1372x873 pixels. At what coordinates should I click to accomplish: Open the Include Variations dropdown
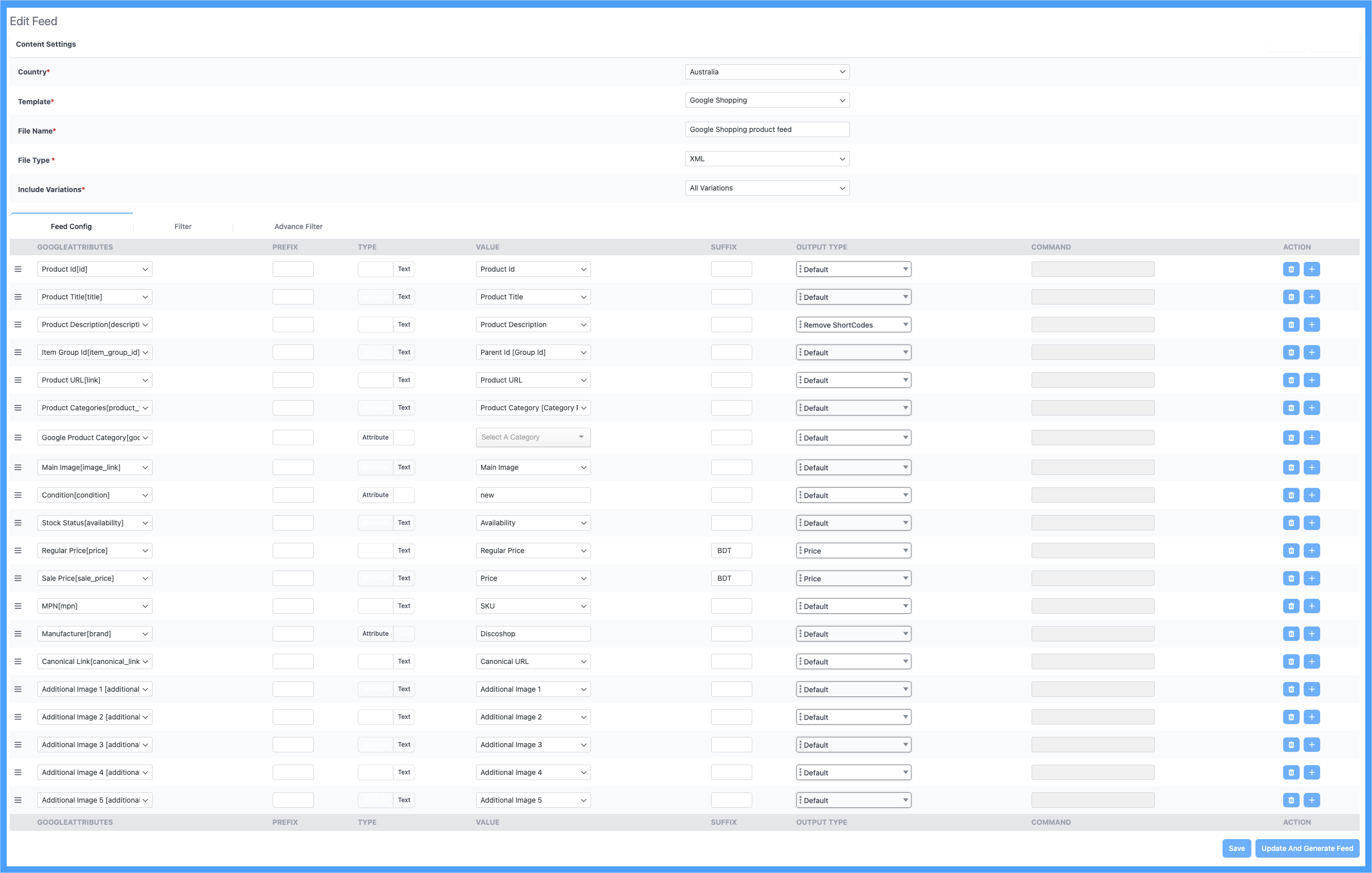[767, 188]
